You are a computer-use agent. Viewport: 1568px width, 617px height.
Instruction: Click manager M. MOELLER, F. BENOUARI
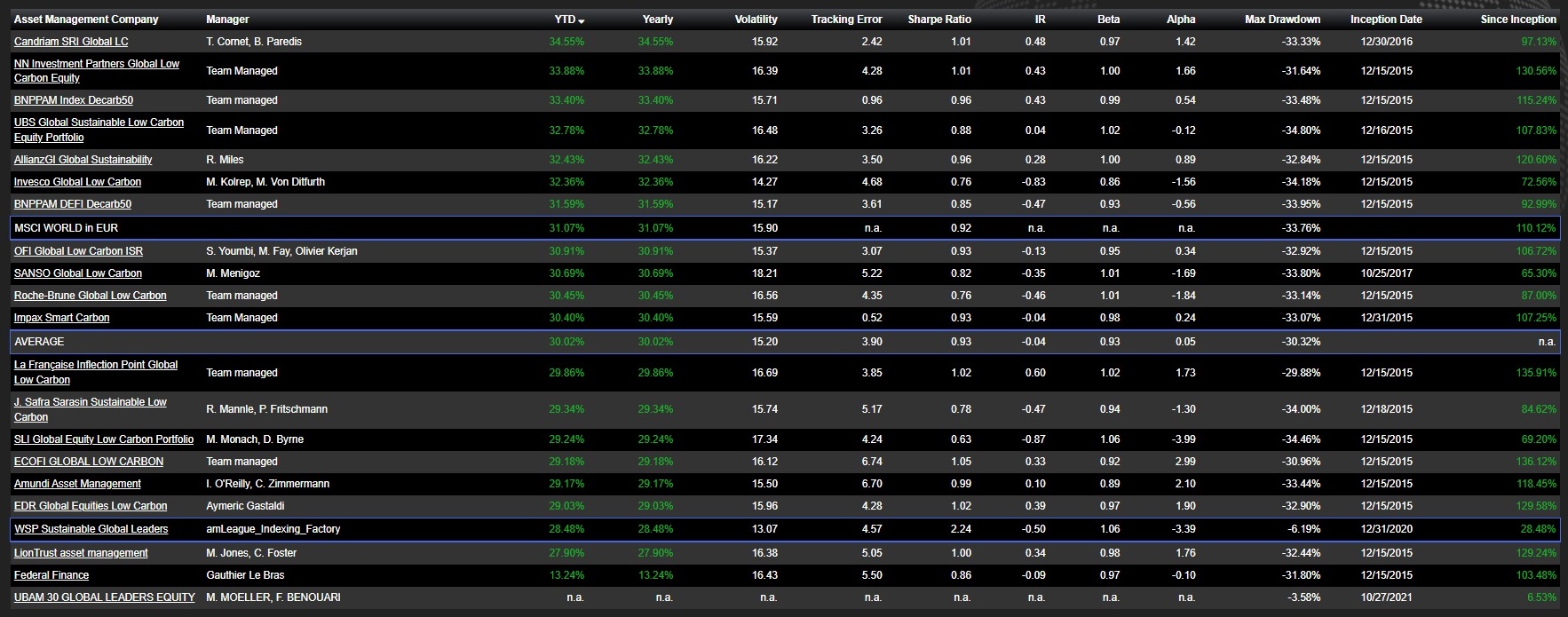(273, 597)
